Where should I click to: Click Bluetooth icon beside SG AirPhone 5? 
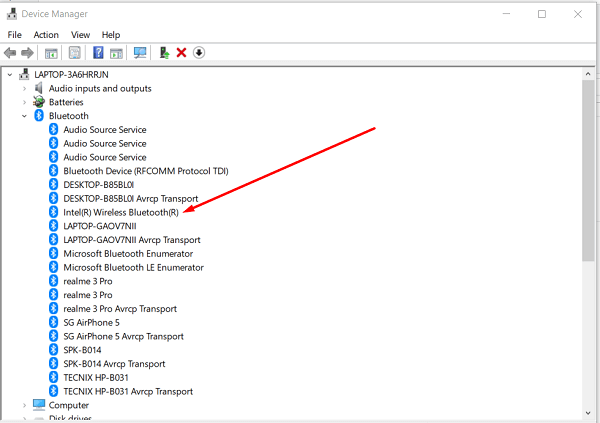point(54,322)
